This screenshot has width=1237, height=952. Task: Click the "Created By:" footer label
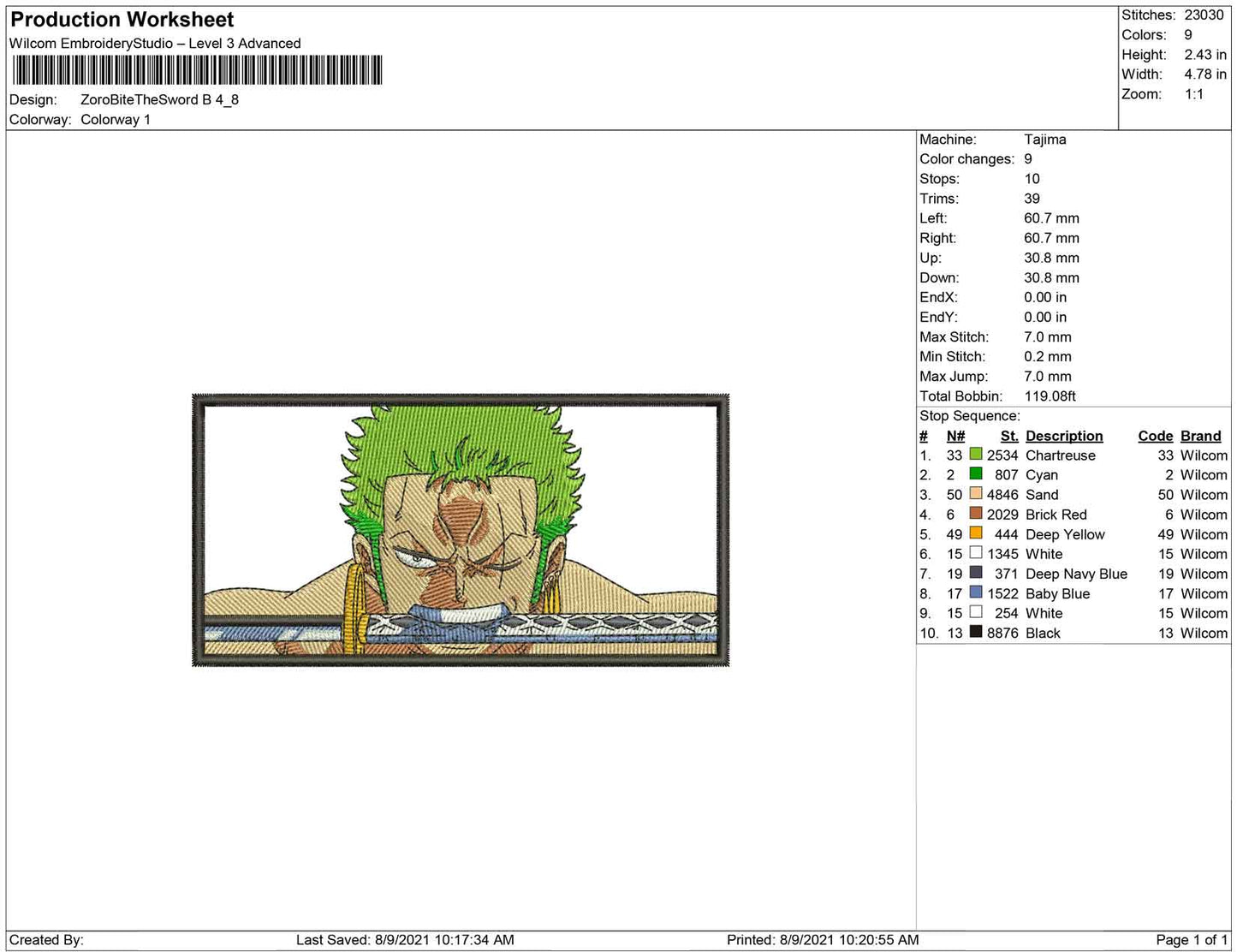pyautogui.click(x=46, y=940)
